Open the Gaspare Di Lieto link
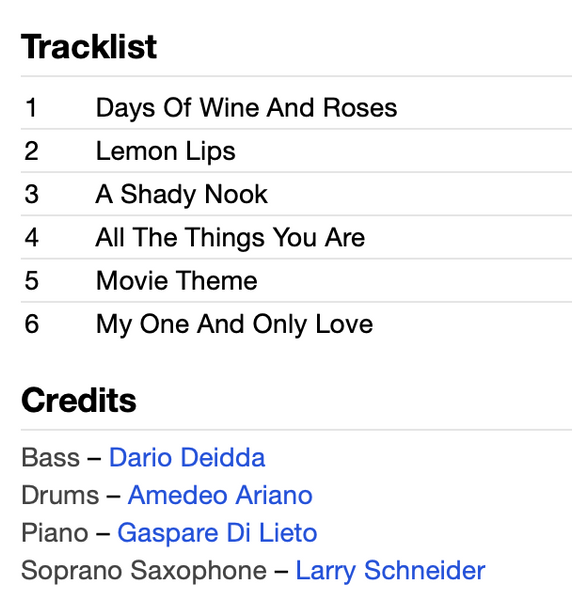The width and height of the screenshot is (572, 600). click(217, 533)
